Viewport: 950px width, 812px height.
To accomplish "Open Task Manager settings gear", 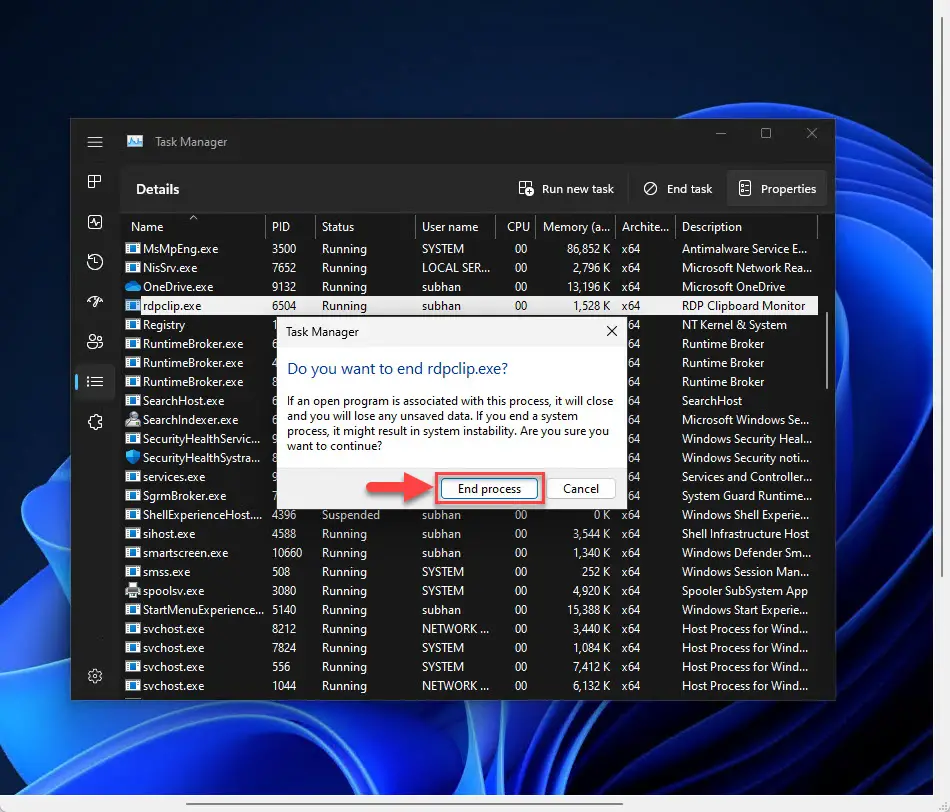I will tap(95, 676).
